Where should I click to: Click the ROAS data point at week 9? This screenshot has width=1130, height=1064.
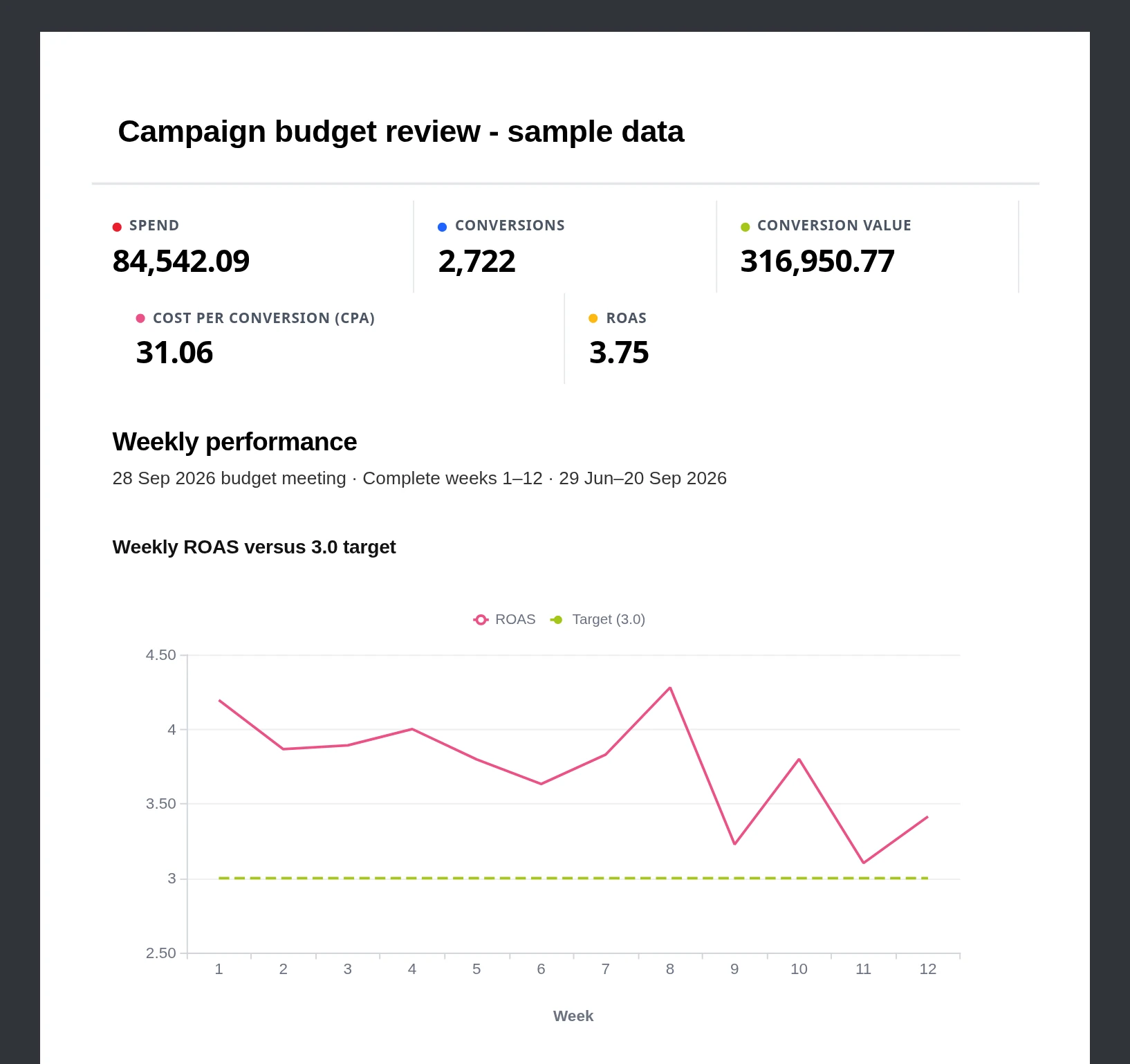734,844
